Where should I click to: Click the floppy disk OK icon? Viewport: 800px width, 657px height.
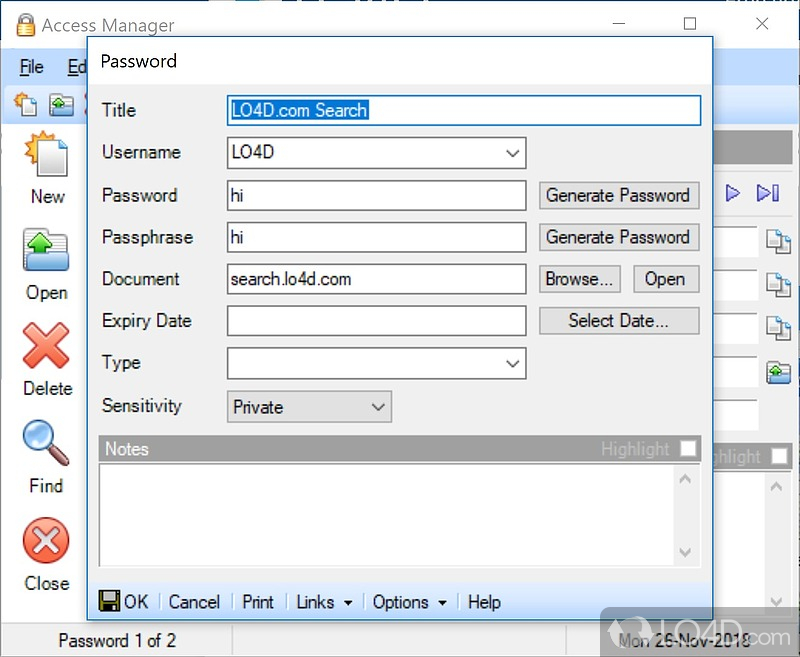109,601
